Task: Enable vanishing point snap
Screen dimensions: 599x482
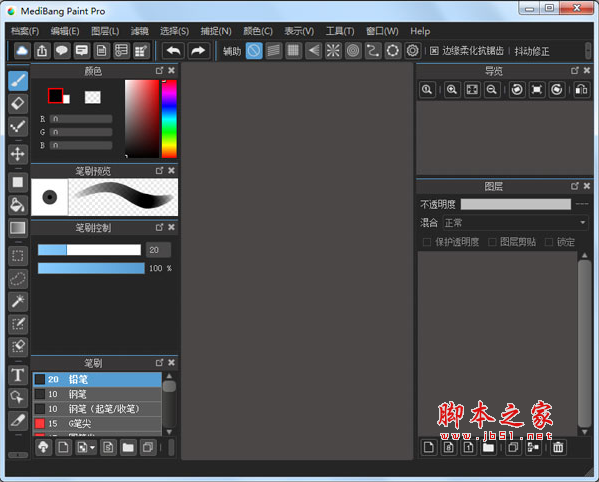Action: 313,51
